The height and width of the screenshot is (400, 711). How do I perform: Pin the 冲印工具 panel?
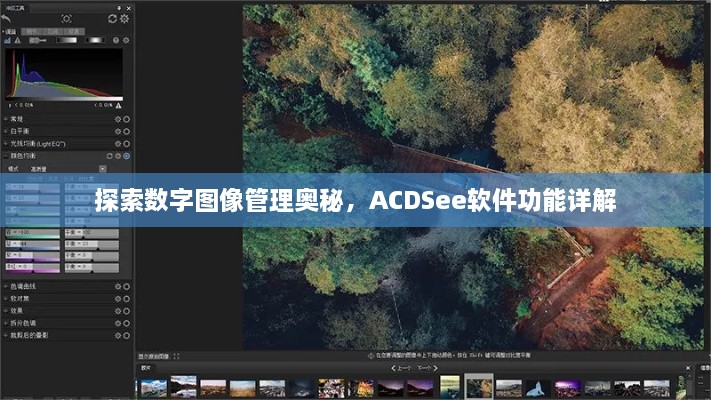[x=119, y=8]
